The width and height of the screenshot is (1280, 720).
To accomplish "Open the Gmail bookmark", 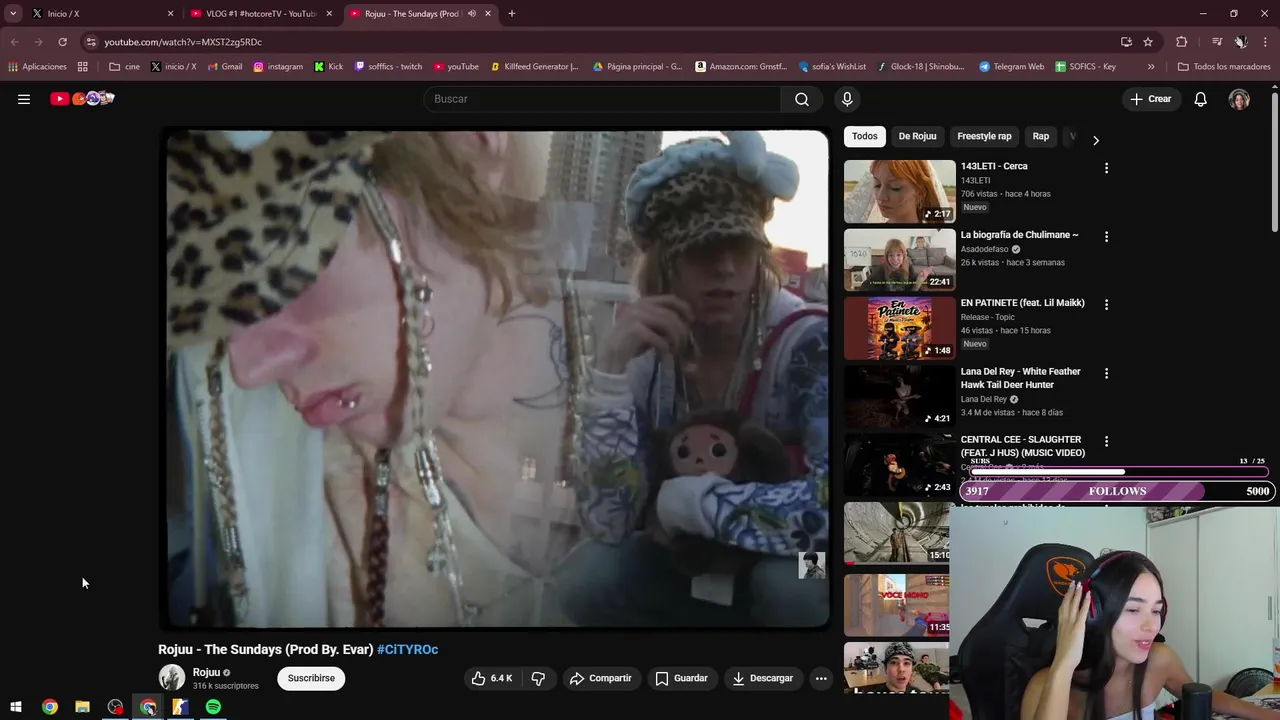I will (225, 67).
